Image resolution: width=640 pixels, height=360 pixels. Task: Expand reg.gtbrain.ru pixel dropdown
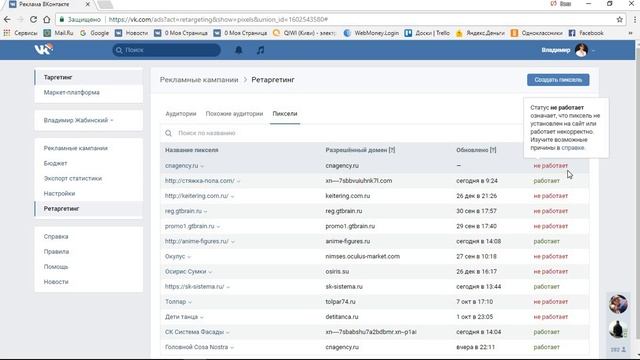coord(205,211)
